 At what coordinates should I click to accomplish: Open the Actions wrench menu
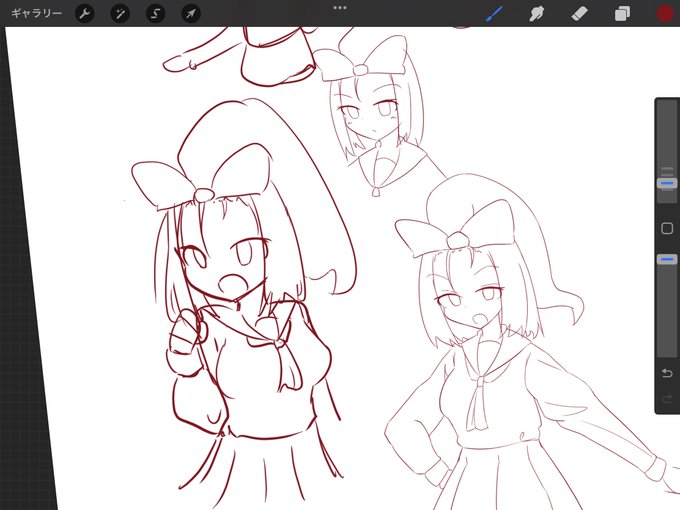(x=85, y=13)
